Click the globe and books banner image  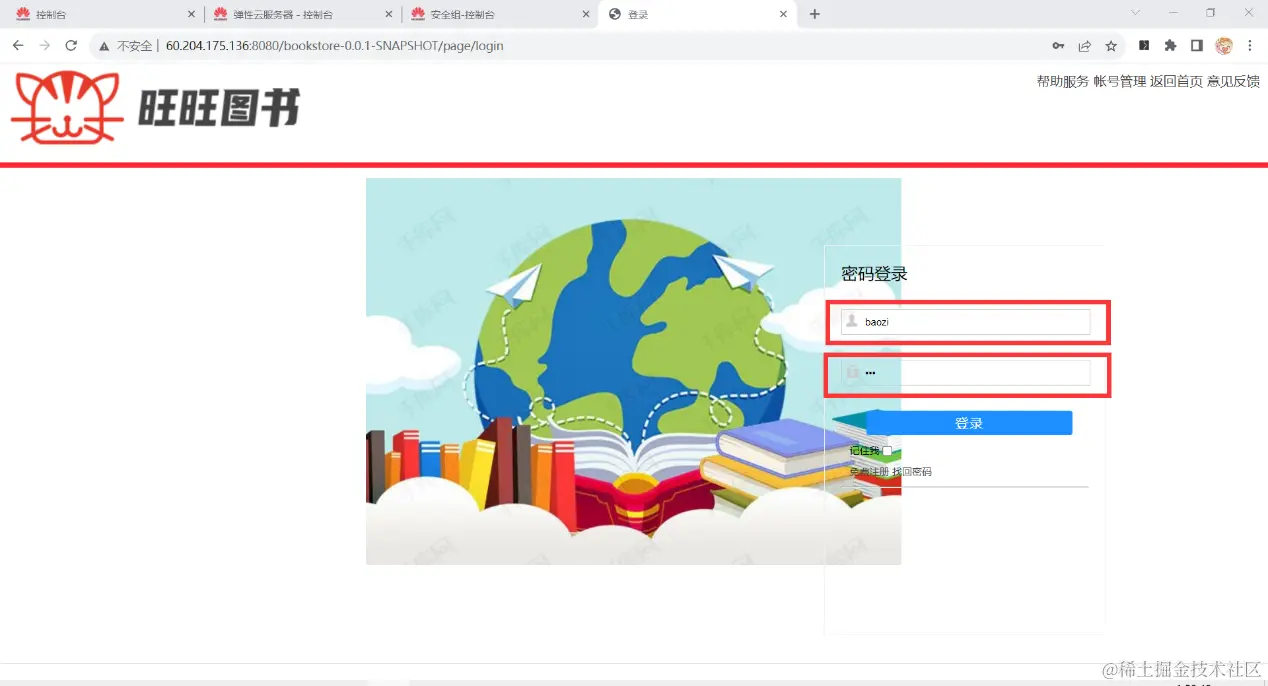tap(633, 371)
